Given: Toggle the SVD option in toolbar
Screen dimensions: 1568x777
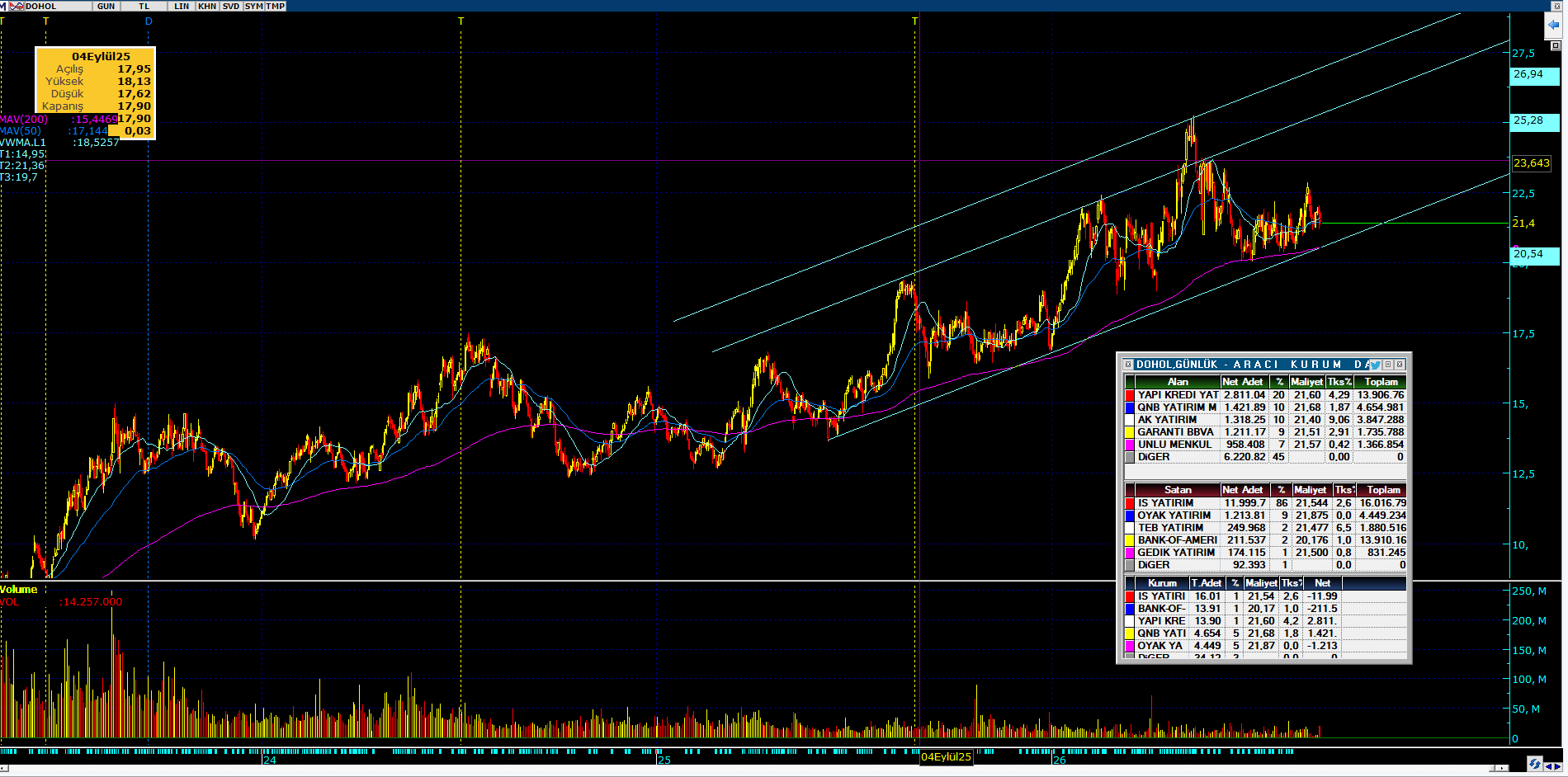Looking at the screenshot, I should click(x=231, y=6).
